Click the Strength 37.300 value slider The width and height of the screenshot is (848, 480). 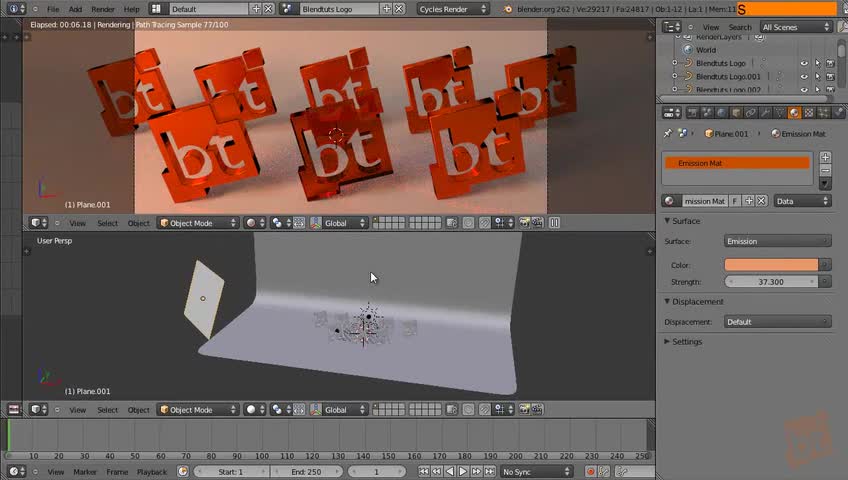[771, 282]
